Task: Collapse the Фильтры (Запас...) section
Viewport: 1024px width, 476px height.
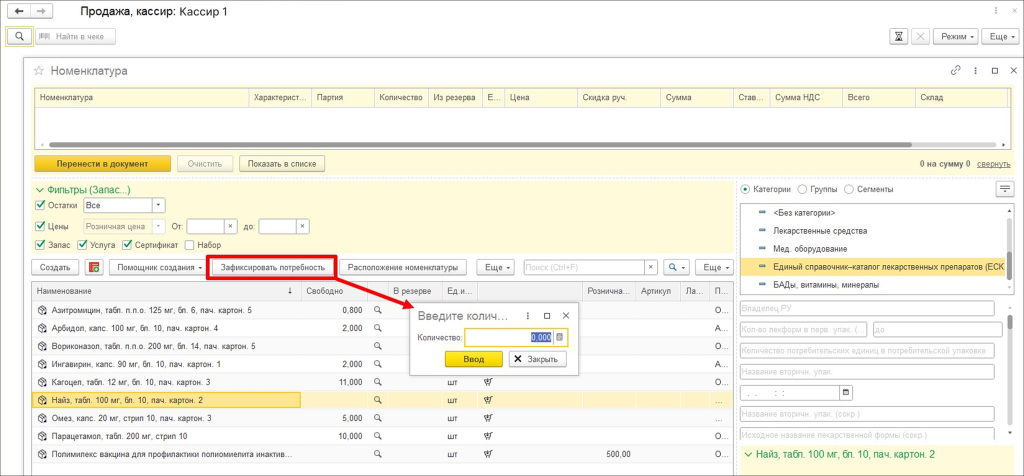Action: pos(40,189)
